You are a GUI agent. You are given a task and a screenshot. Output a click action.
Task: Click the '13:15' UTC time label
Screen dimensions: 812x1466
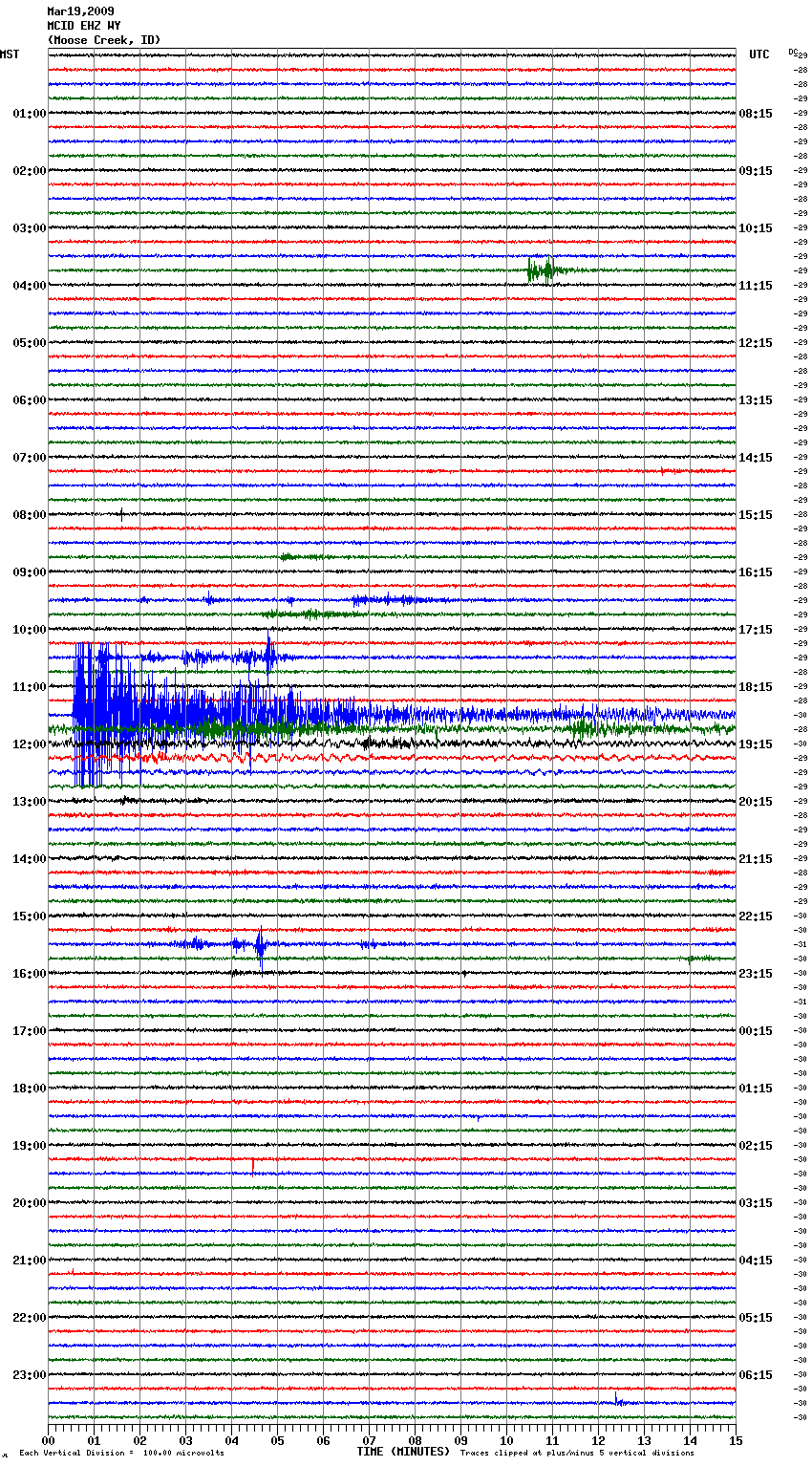(756, 400)
